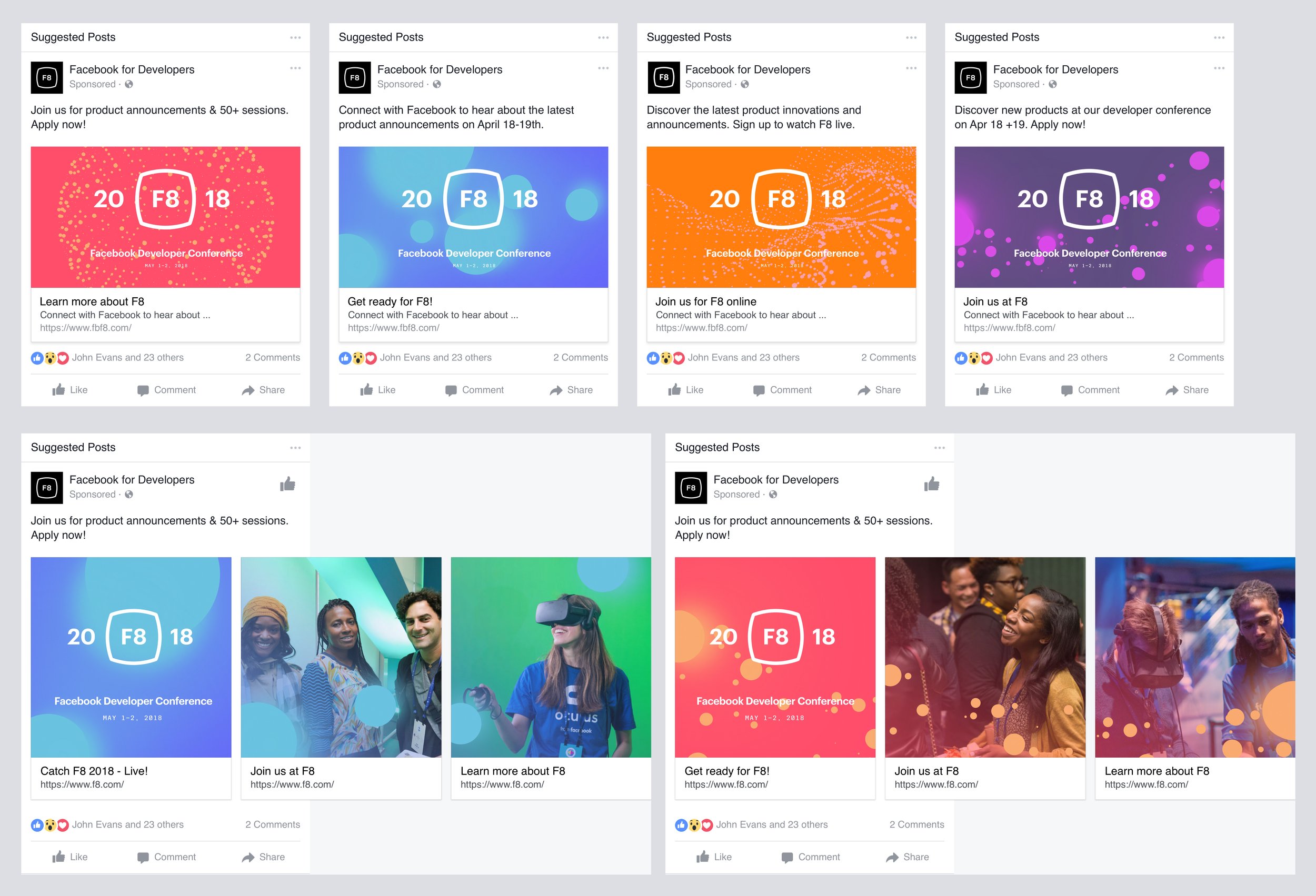This screenshot has width=1316, height=896.
Task: Click Share arrow on bottom-right carousel post
Action: 892,858
